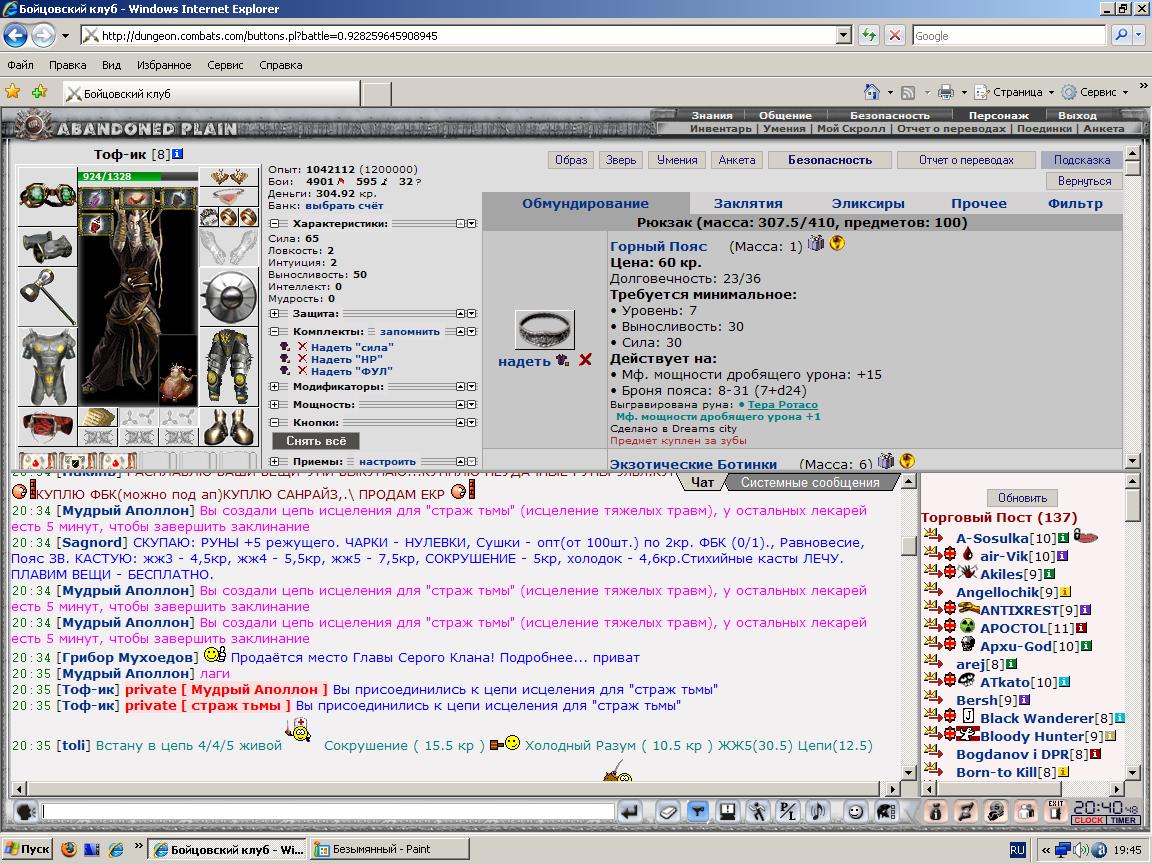Image resolution: width=1152 pixels, height=864 pixels.
Task: Switch to the Заклятия tab
Action: 748,204
